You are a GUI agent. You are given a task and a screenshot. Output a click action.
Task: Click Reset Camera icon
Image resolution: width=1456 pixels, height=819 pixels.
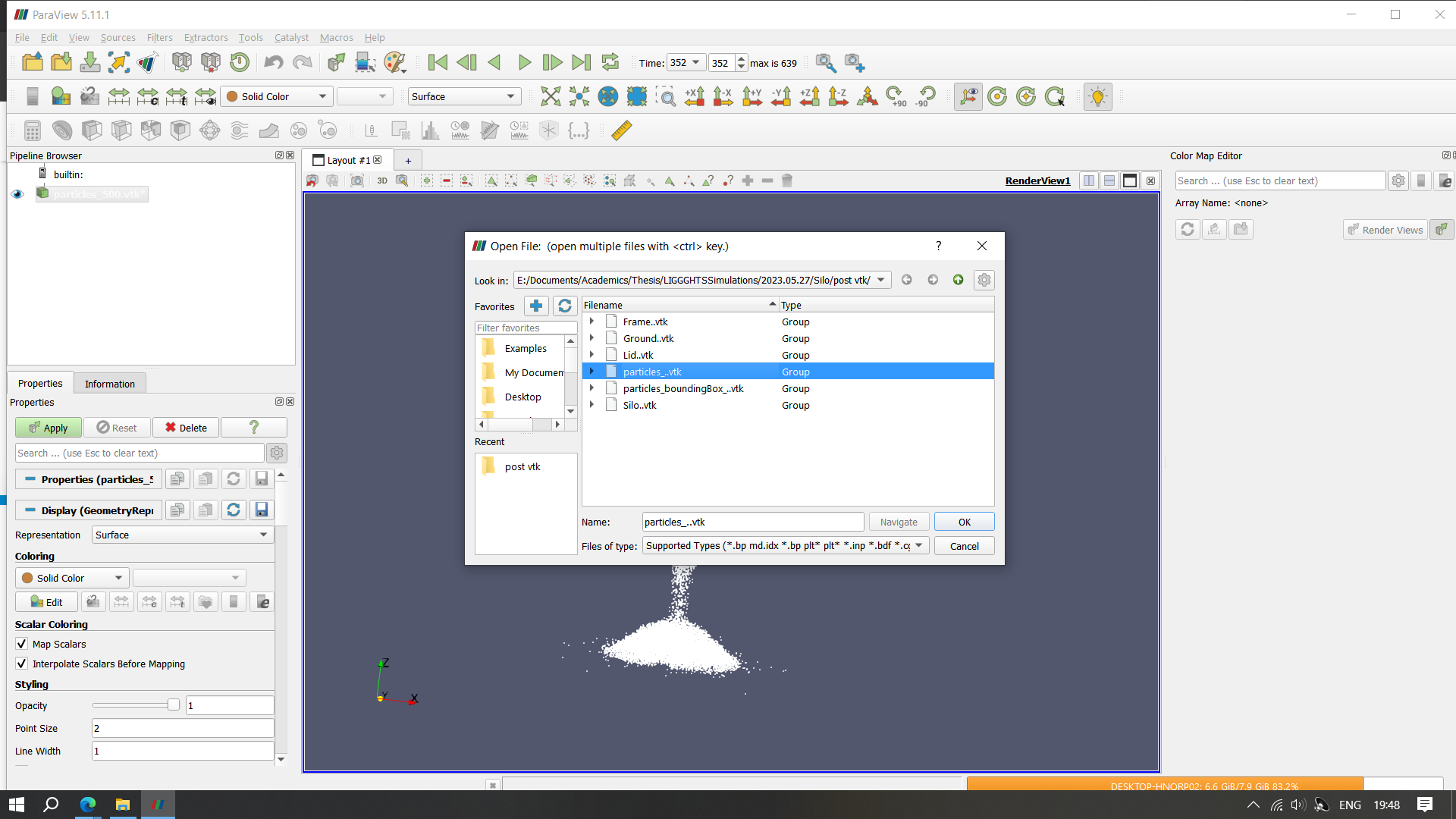pos(551,96)
